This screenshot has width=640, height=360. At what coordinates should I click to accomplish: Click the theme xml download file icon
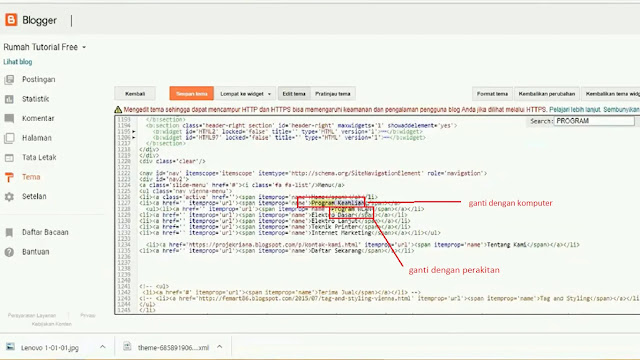127,347
